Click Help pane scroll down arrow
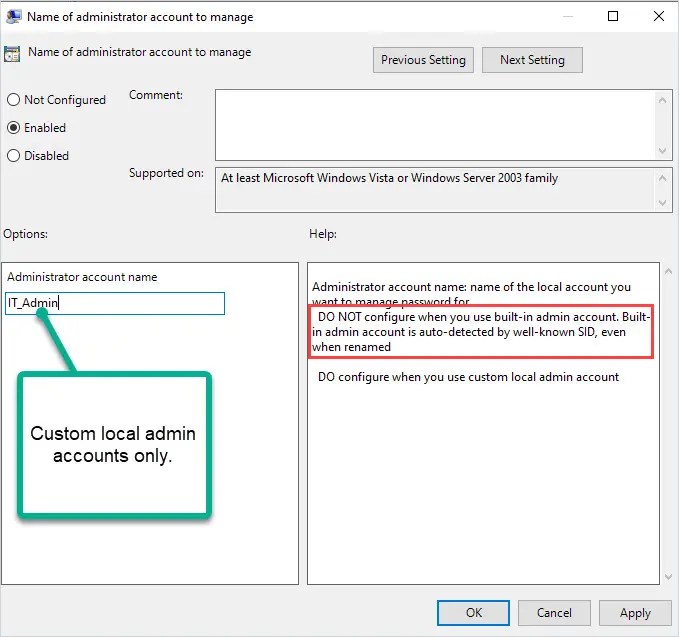The width and height of the screenshot is (679, 637). [x=668, y=576]
